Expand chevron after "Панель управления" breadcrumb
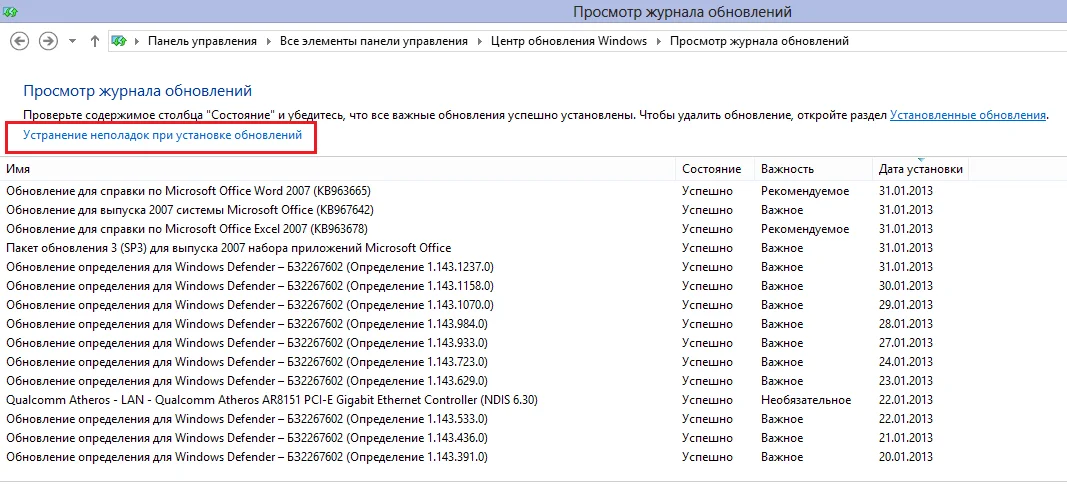Viewport: 1067px width, 504px height. (268, 41)
